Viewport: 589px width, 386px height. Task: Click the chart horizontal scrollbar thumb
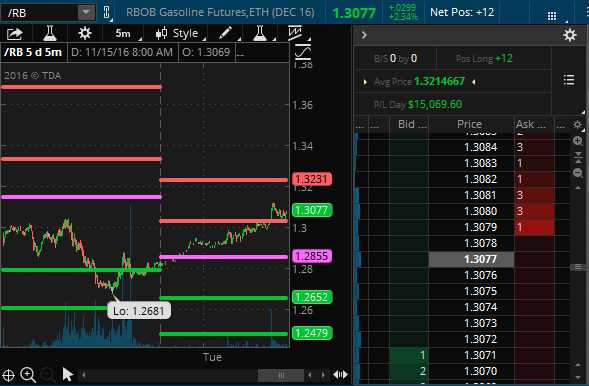click(x=281, y=375)
